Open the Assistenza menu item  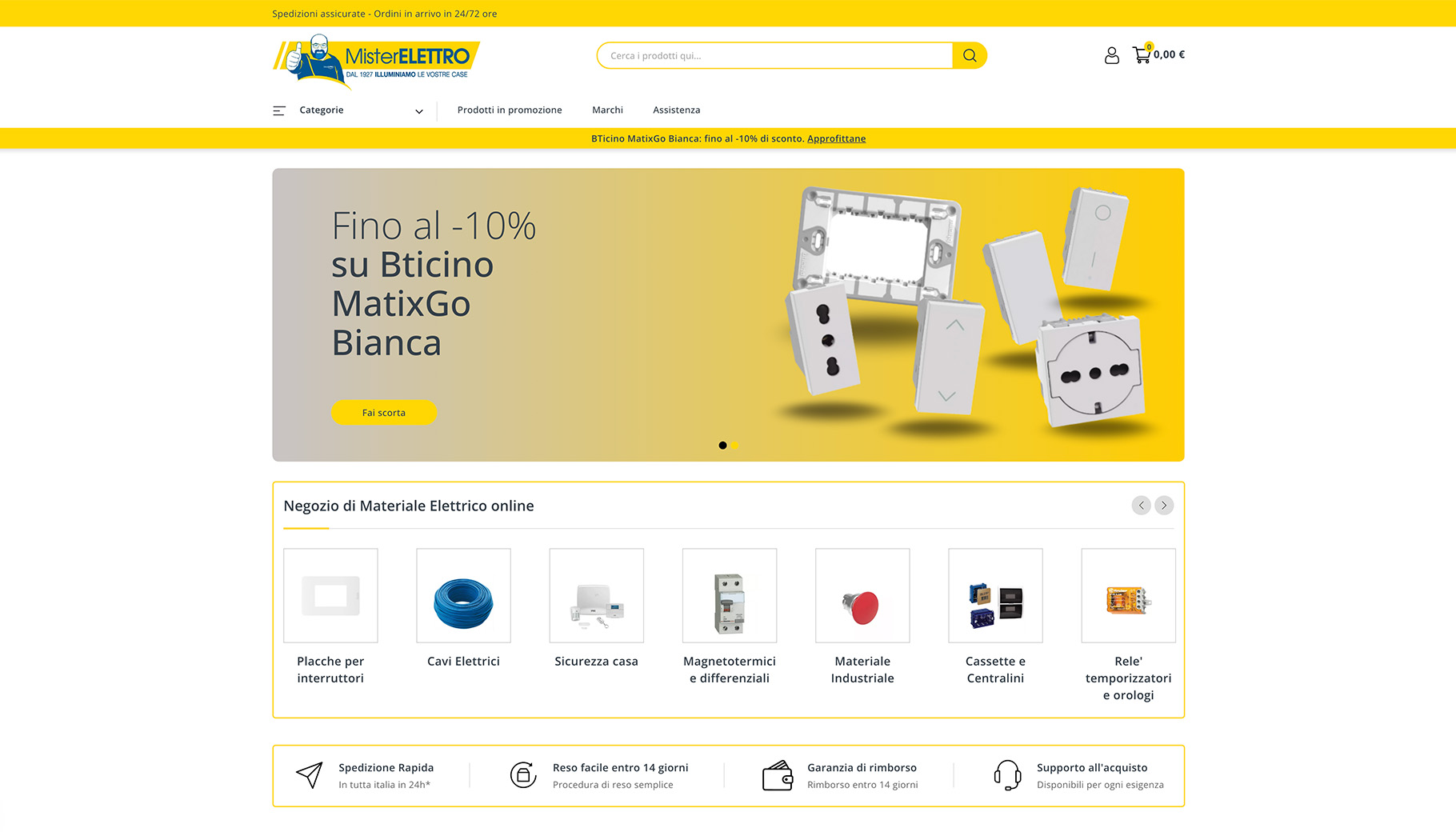676,110
